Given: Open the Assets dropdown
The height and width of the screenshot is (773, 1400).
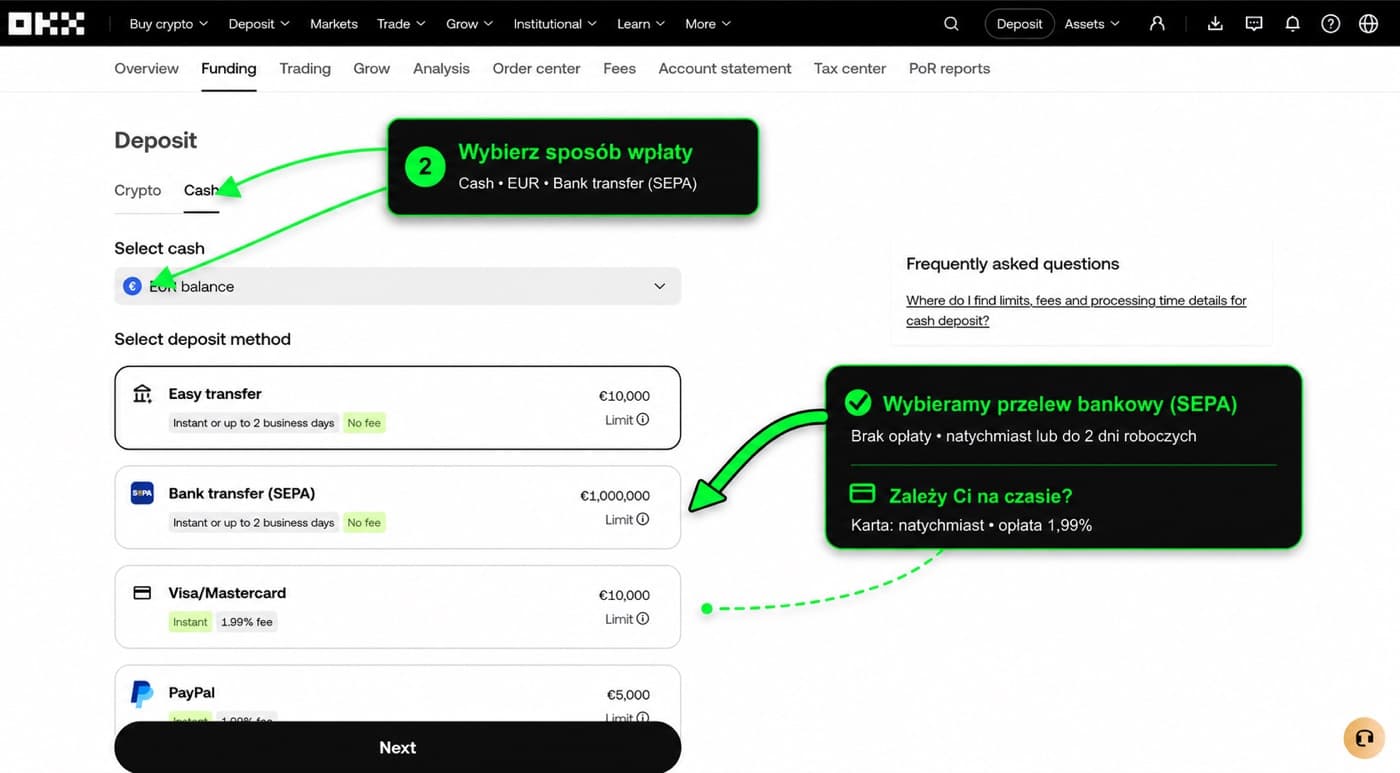Looking at the screenshot, I should coord(1091,24).
